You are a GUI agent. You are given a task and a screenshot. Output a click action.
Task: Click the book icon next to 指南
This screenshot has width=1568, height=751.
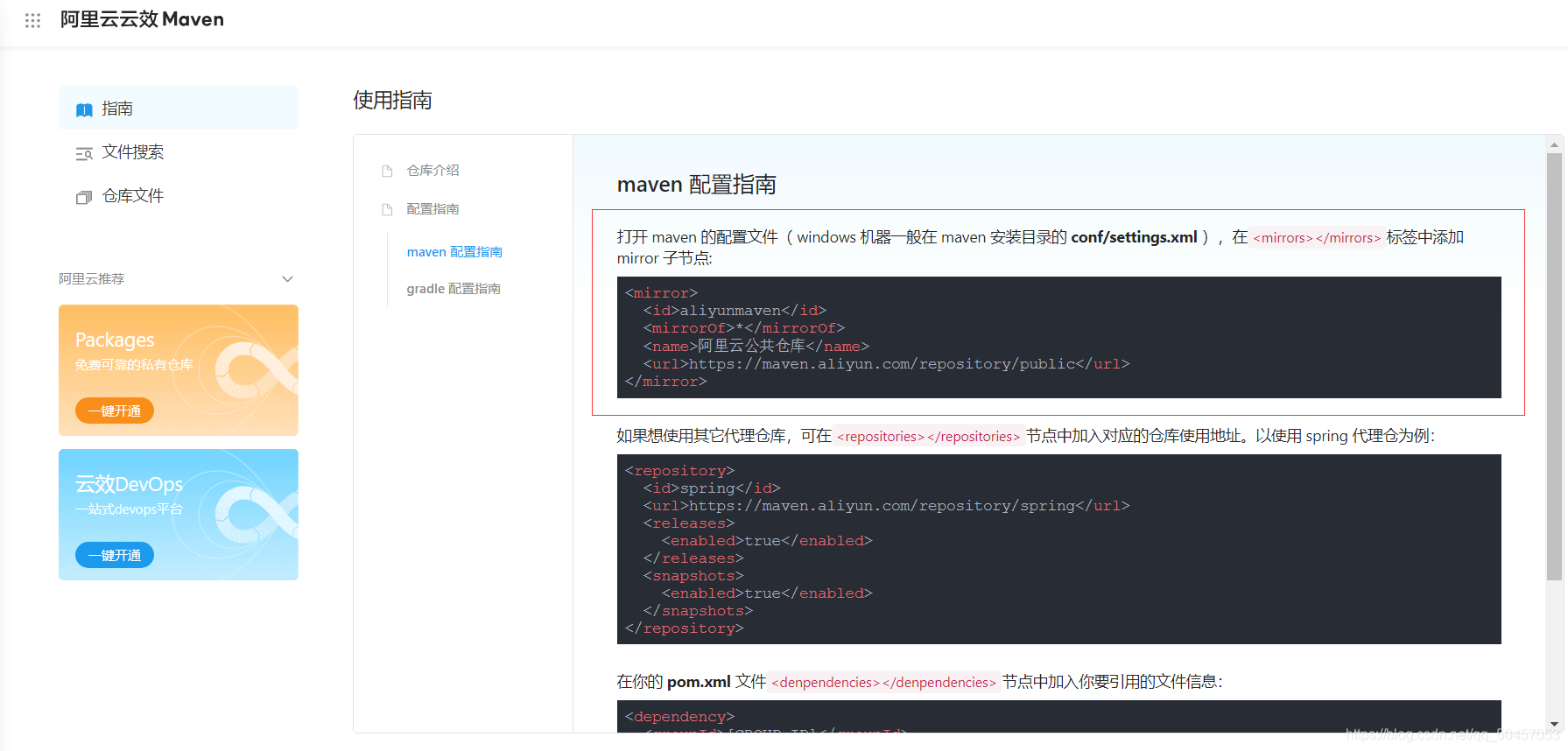click(x=84, y=109)
